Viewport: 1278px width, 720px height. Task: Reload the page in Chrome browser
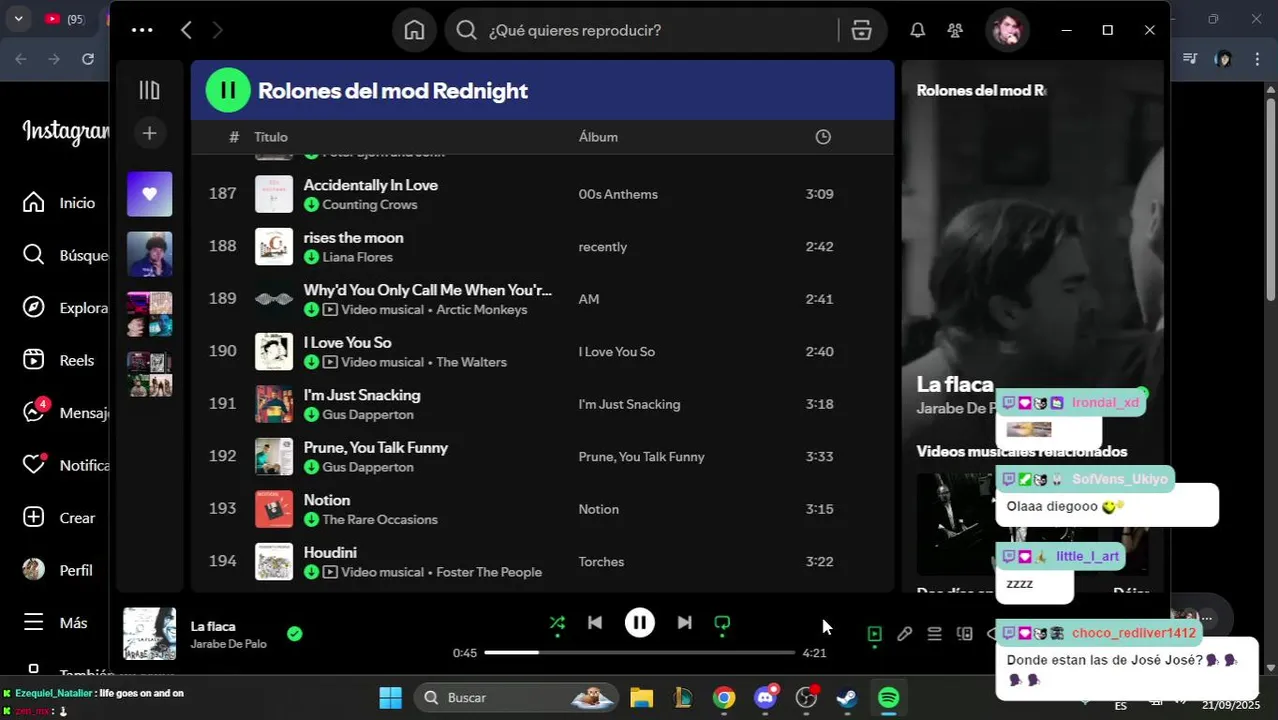click(88, 59)
